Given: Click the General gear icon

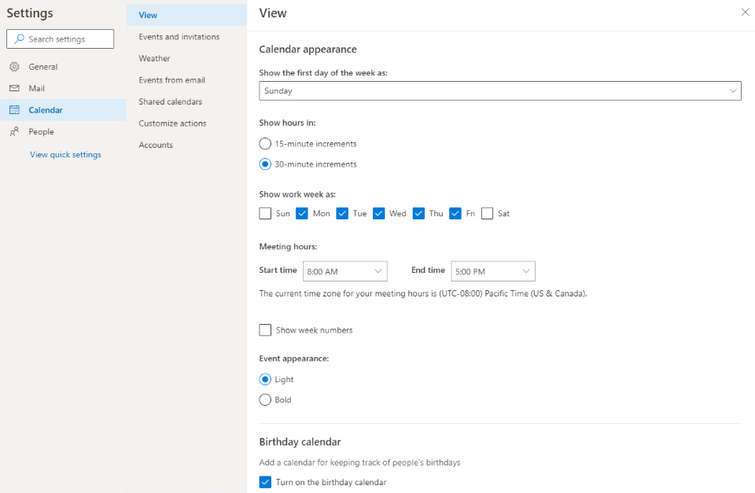Looking at the screenshot, I should click(14, 67).
